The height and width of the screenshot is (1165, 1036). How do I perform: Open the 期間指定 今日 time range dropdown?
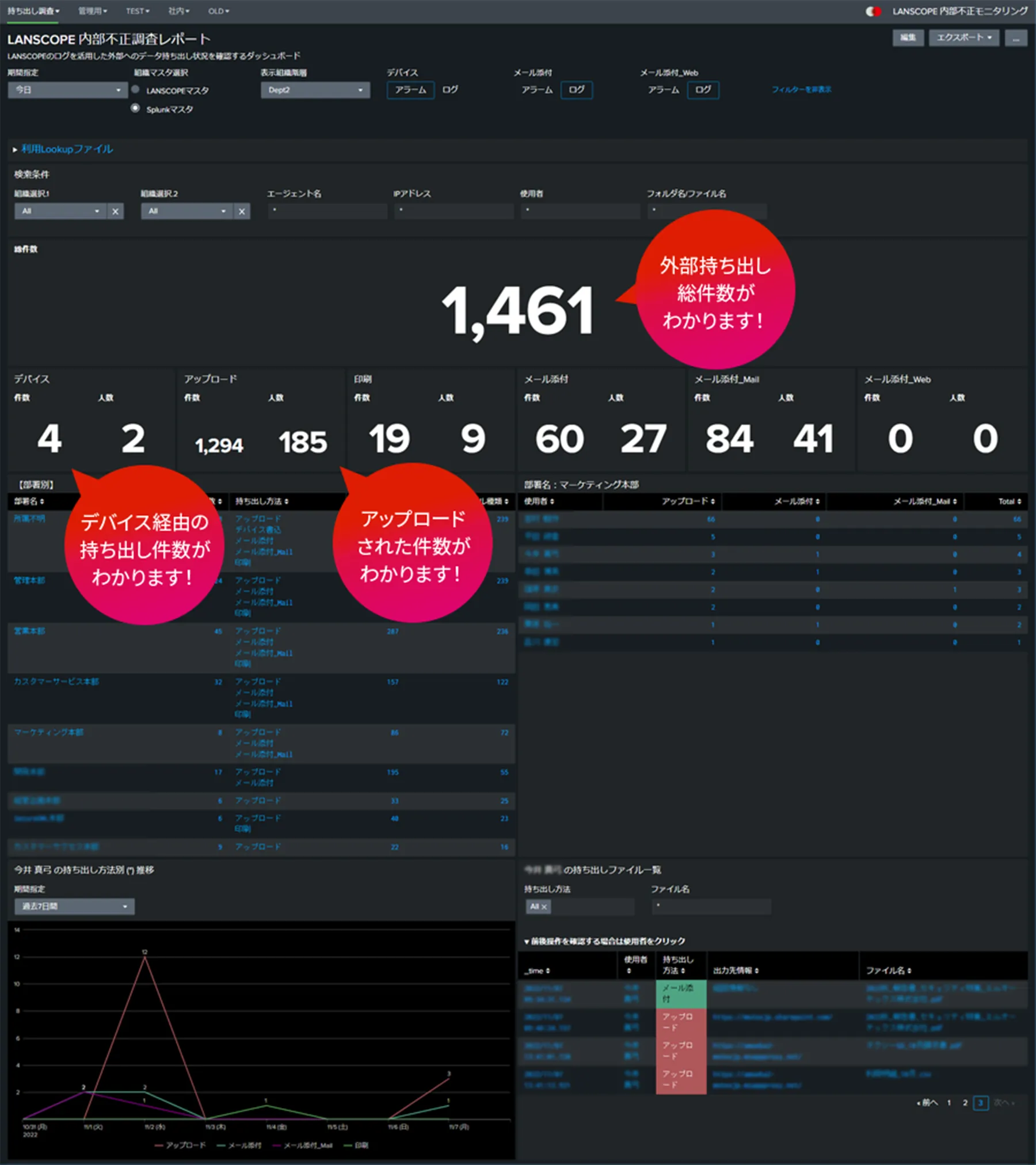click(67, 90)
